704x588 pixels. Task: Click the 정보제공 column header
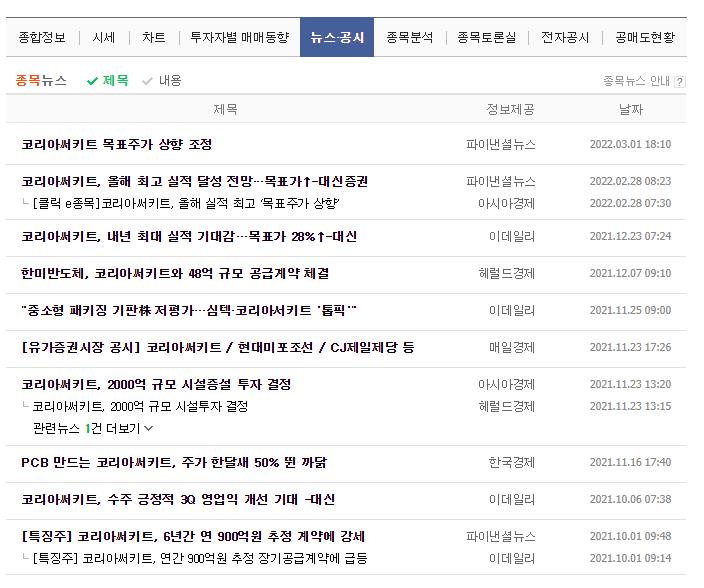[510, 109]
